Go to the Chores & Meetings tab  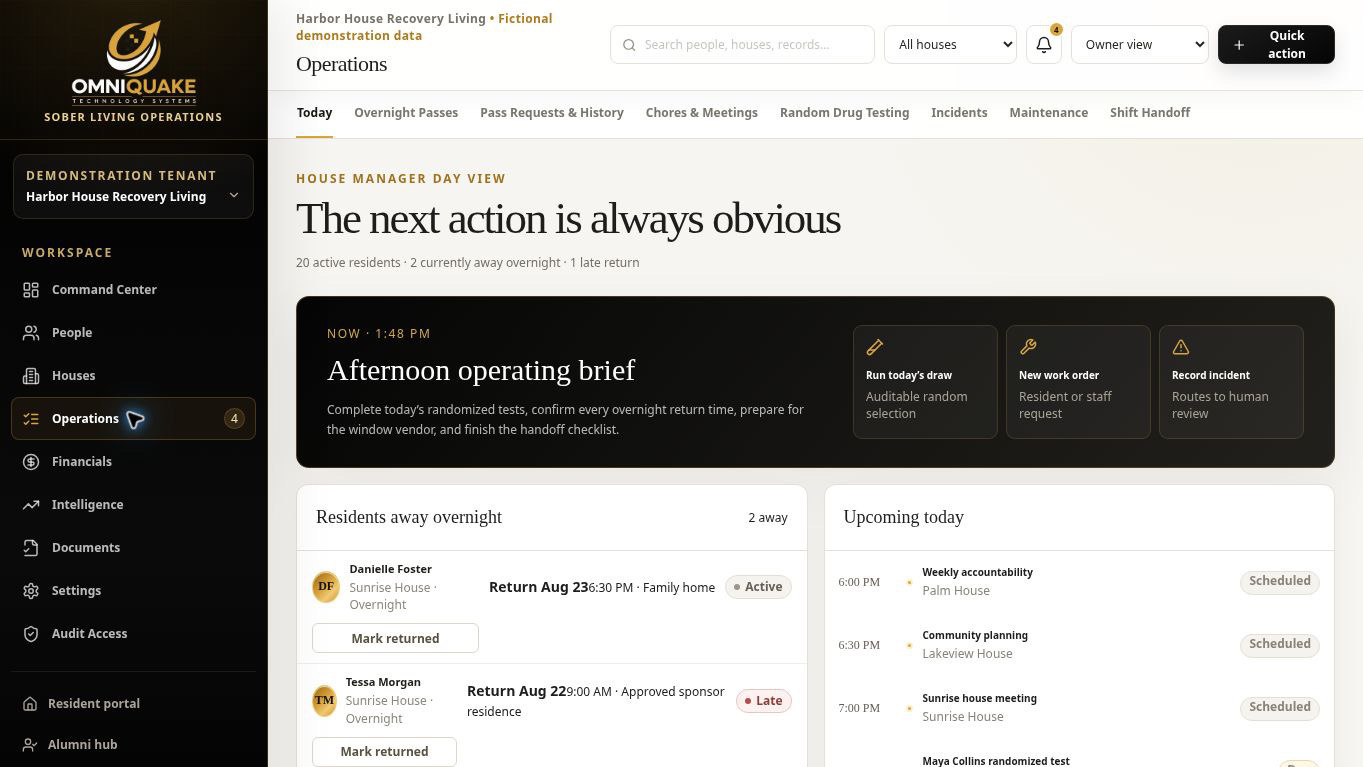click(x=702, y=113)
